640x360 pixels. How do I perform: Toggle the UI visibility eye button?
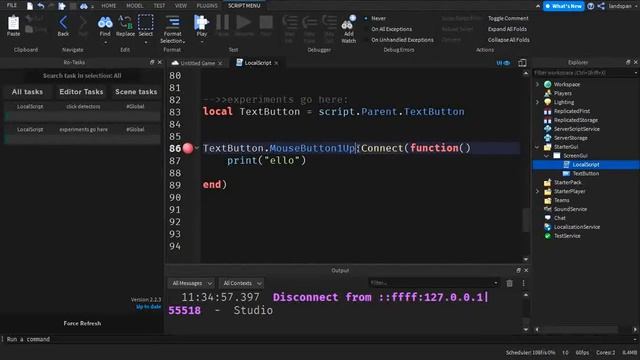pos(503,63)
